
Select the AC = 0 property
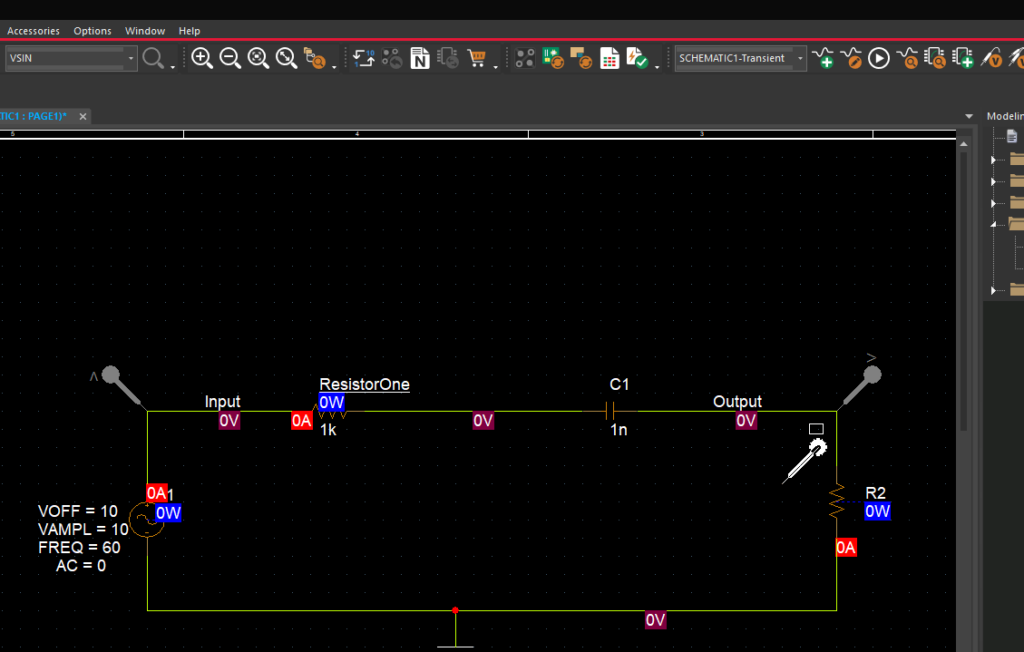pos(81,566)
